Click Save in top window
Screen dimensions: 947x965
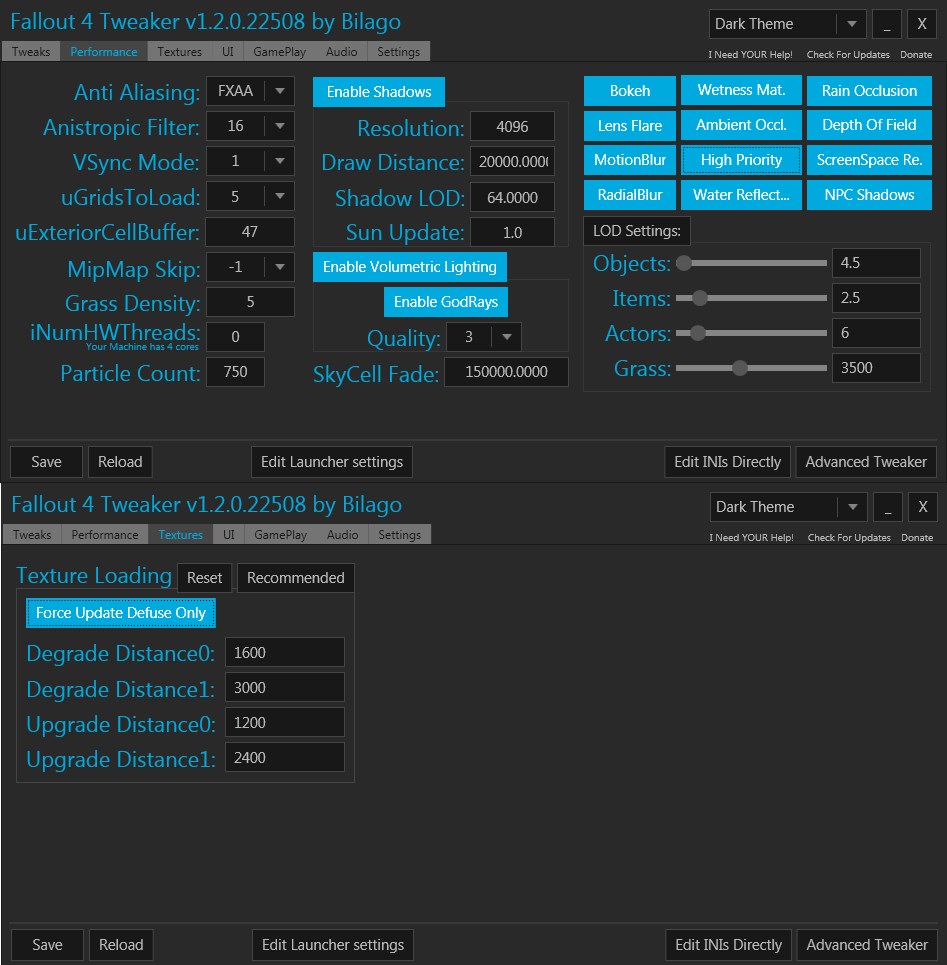pyautogui.click(x=46, y=462)
